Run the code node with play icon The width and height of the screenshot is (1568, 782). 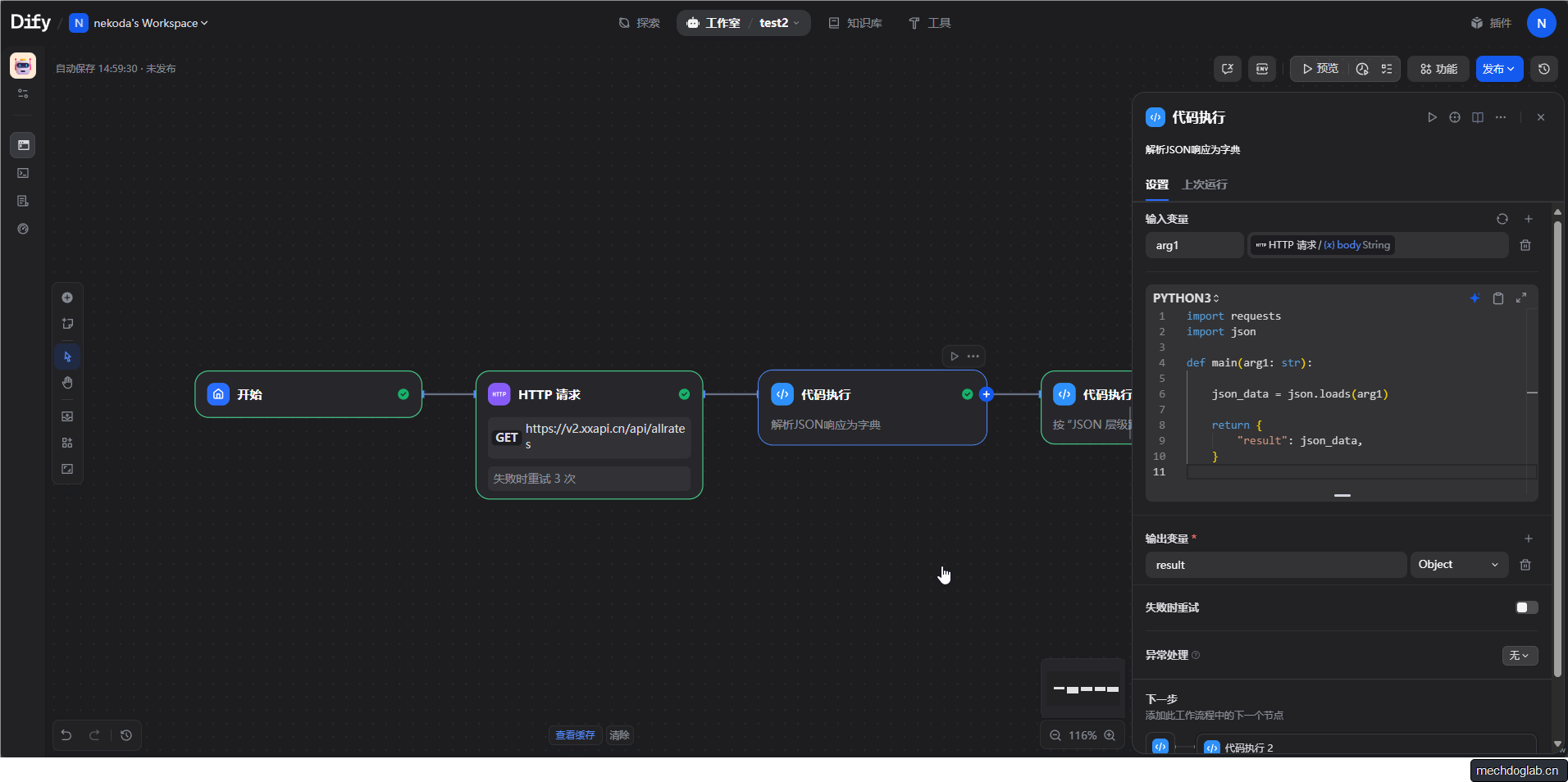click(x=1432, y=117)
